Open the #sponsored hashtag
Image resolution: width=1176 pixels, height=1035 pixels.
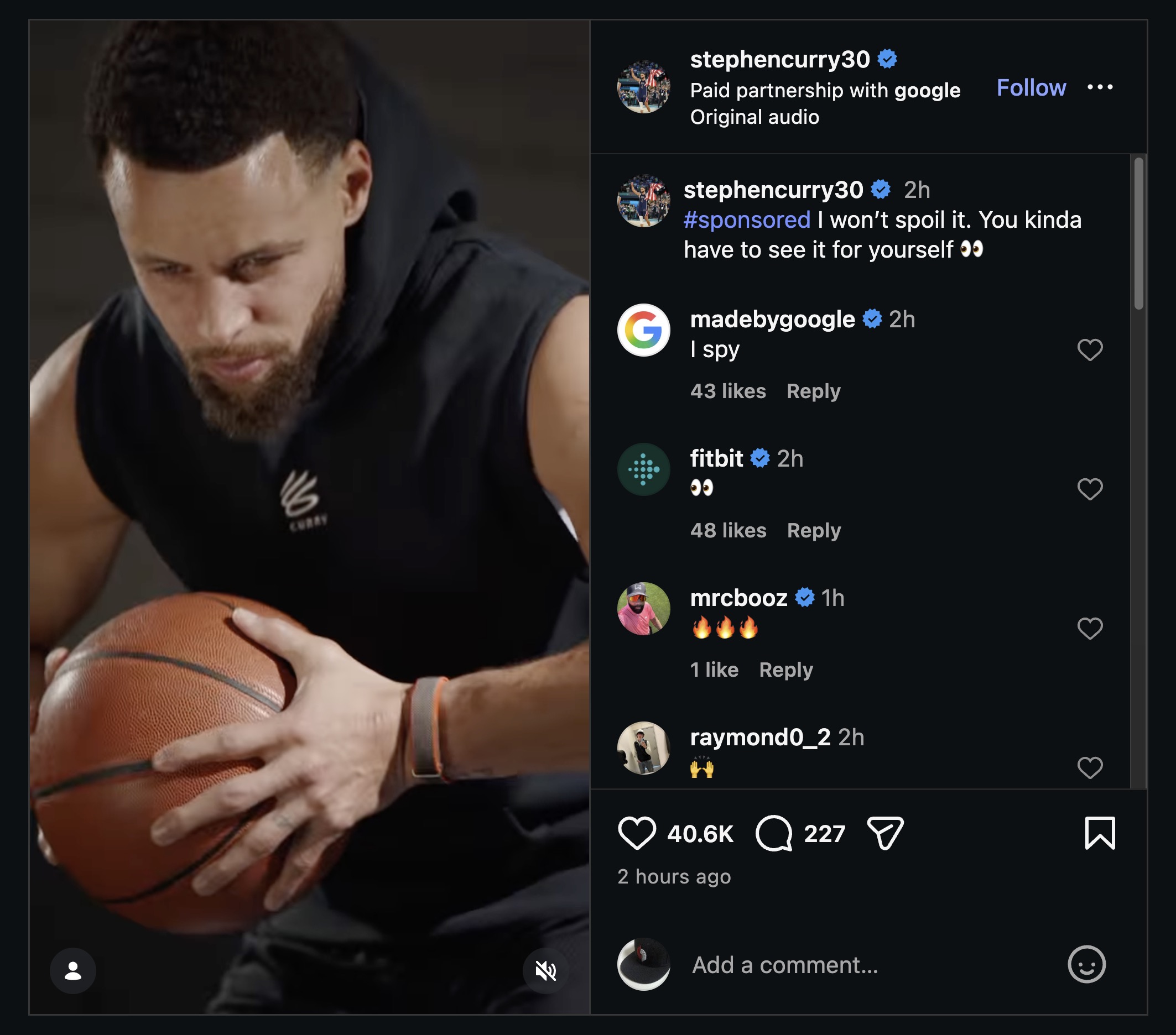tap(747, 220)
